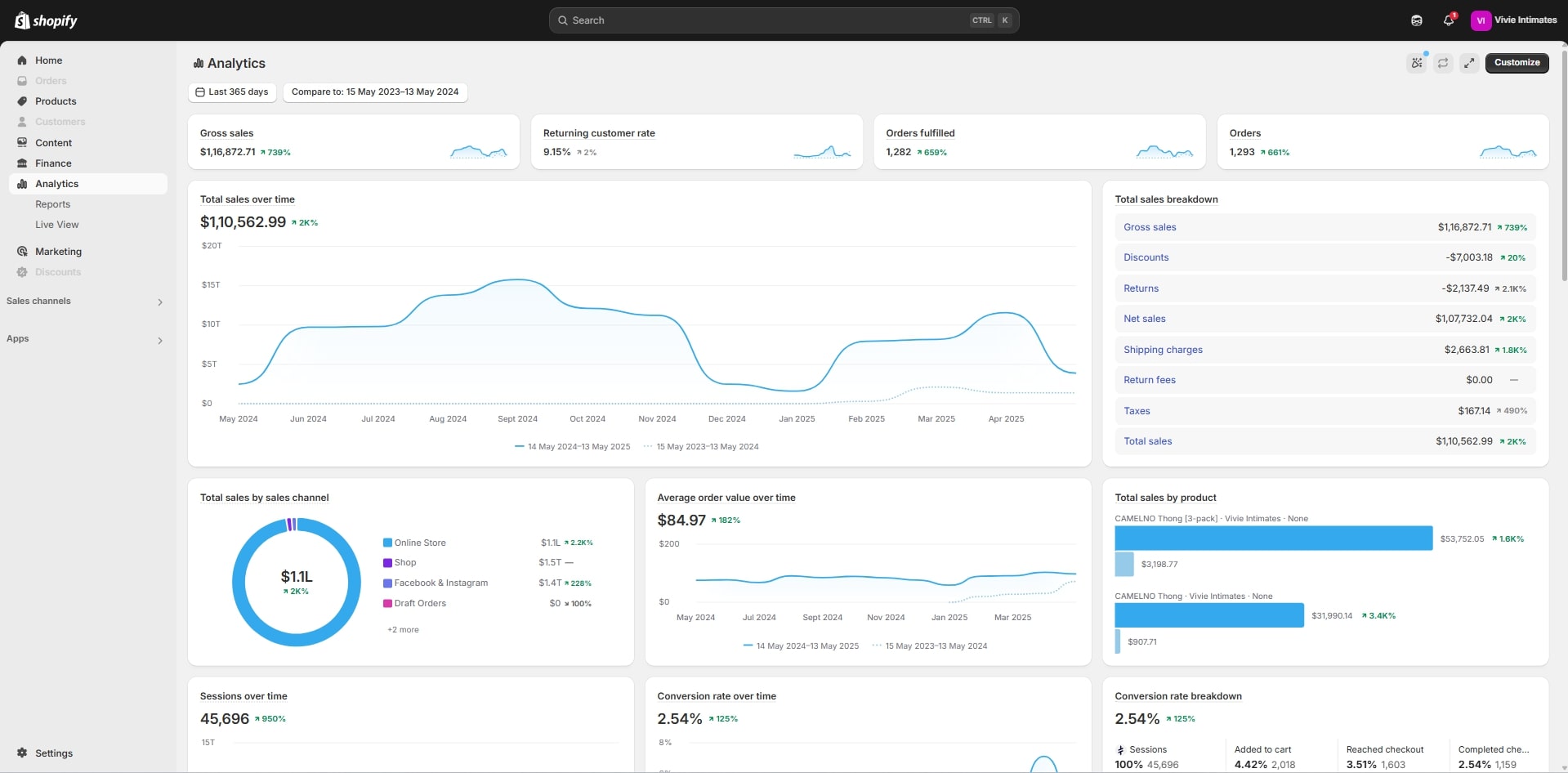1568x773 pixels.
Task: Open the Sidekick assistant icon in top bar
Action: point(1417,20)
